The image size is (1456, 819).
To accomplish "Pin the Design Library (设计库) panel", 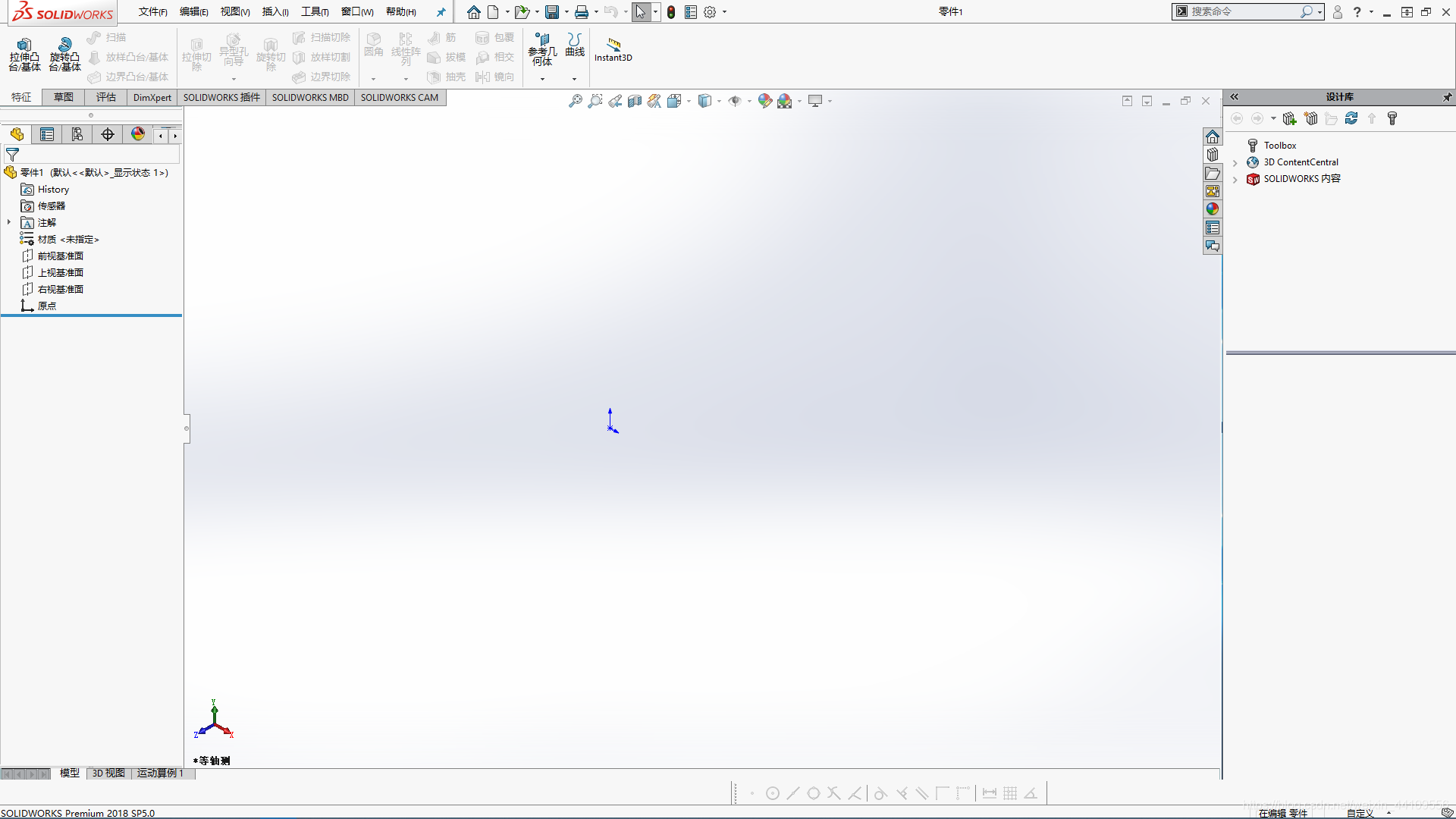I will 1446,97.
